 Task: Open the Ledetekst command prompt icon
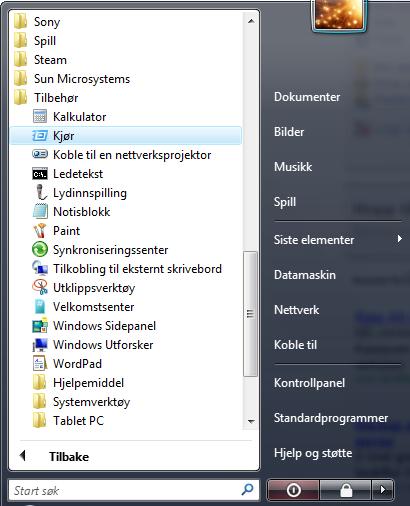tap(40, 174)
